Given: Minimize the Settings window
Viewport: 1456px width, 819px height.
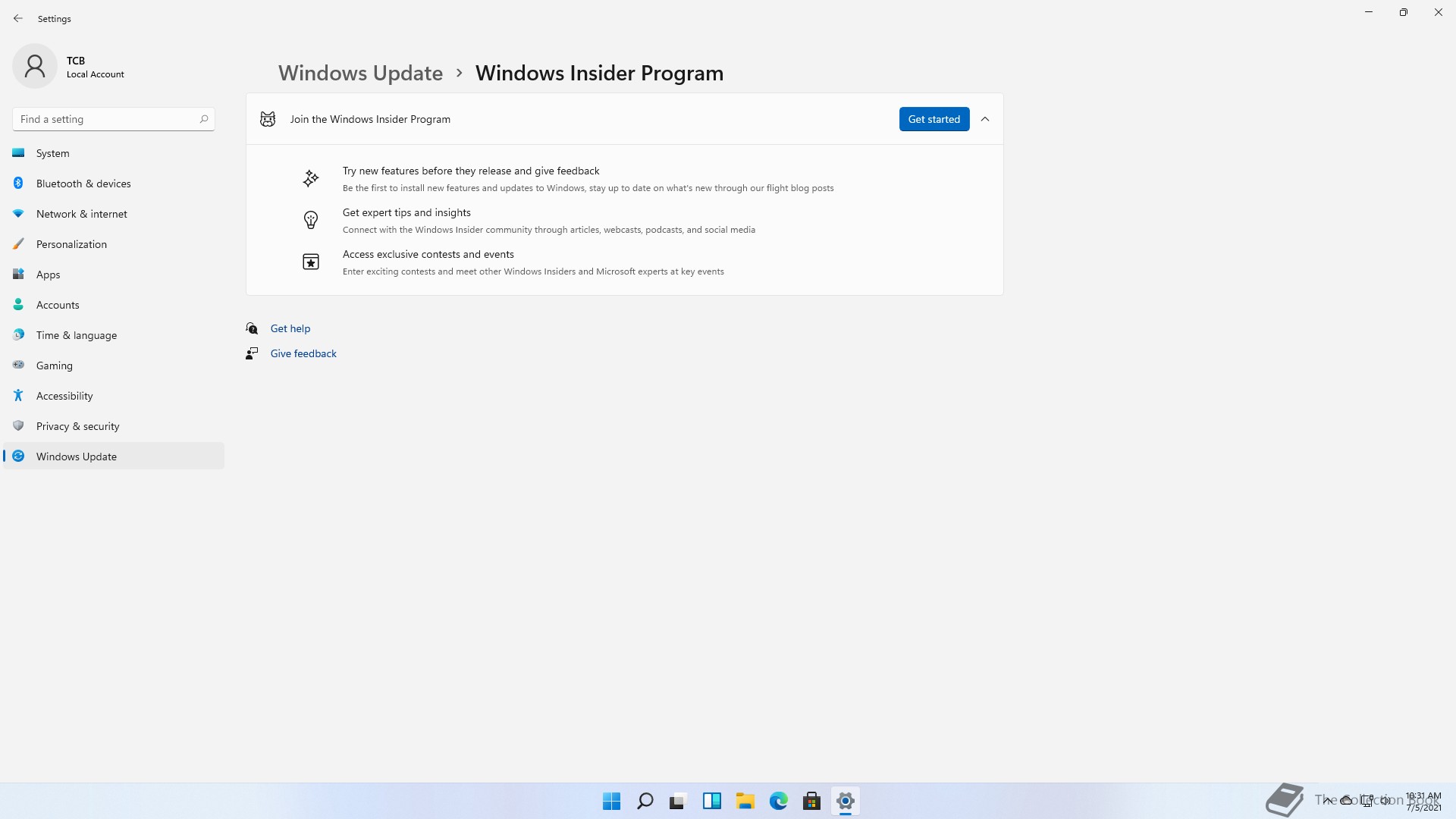Looking at the screenshot, I should (1369, 12).
